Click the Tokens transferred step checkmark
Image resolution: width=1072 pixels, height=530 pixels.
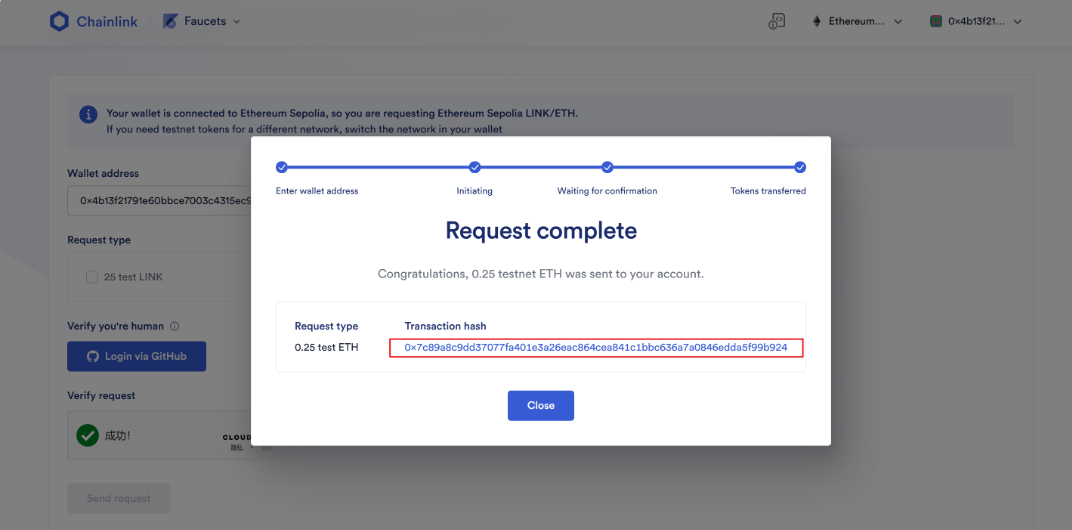click(x=800, y=168)
